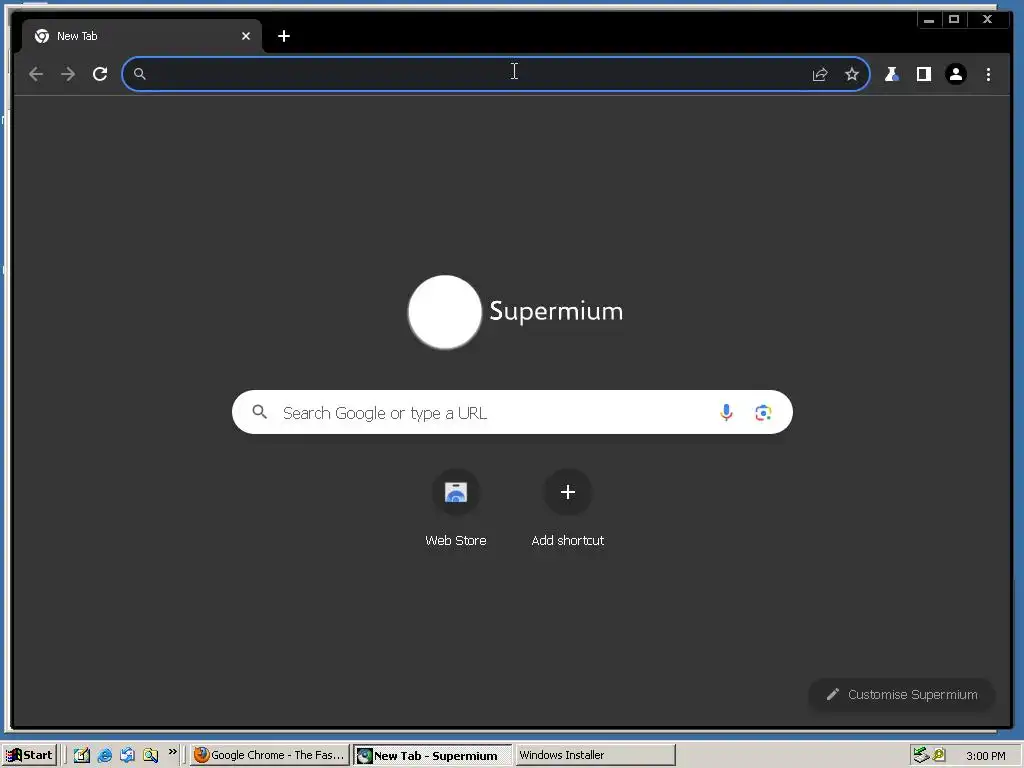Switch to the Google Chrome Firefox taskbar window
This screenshot has width=1024, height=768.
(270, 756)
